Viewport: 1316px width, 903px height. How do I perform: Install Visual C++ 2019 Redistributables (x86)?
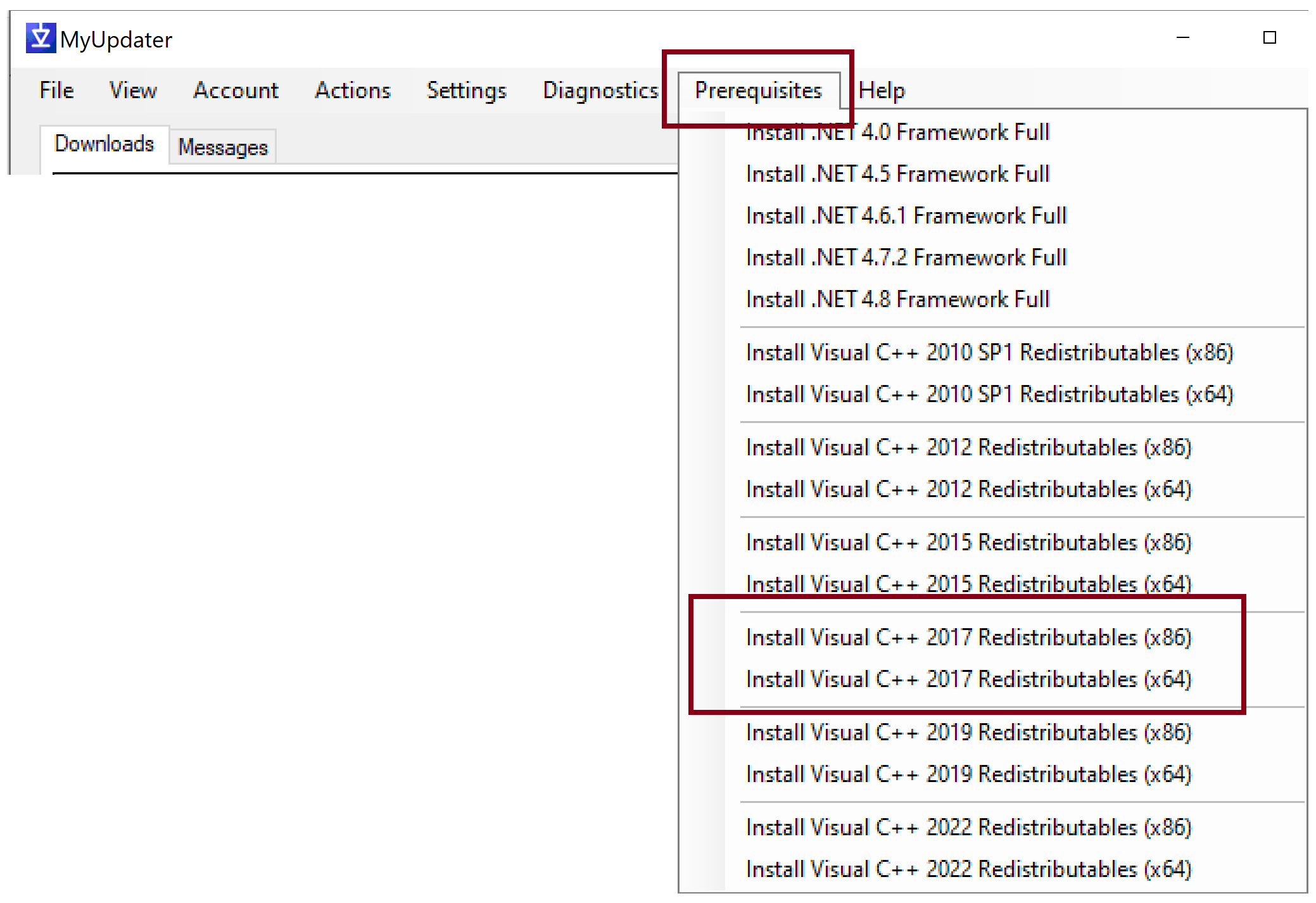tap(969, 732)
